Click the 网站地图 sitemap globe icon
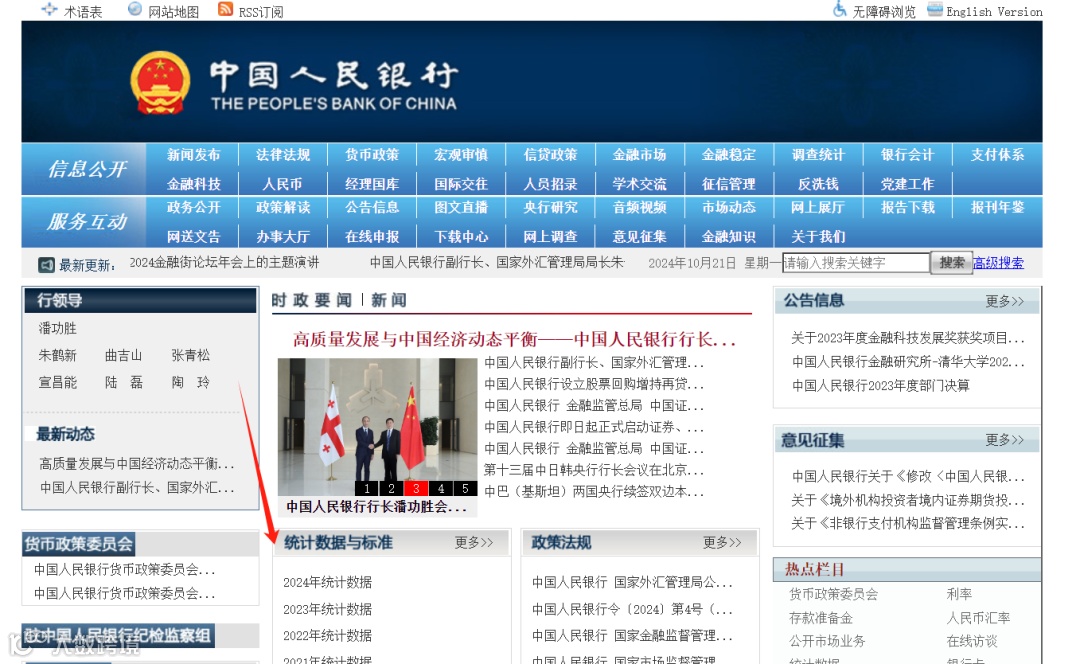Image resolution: width=1080 pixels, height=664 pixels. point(135,10)
